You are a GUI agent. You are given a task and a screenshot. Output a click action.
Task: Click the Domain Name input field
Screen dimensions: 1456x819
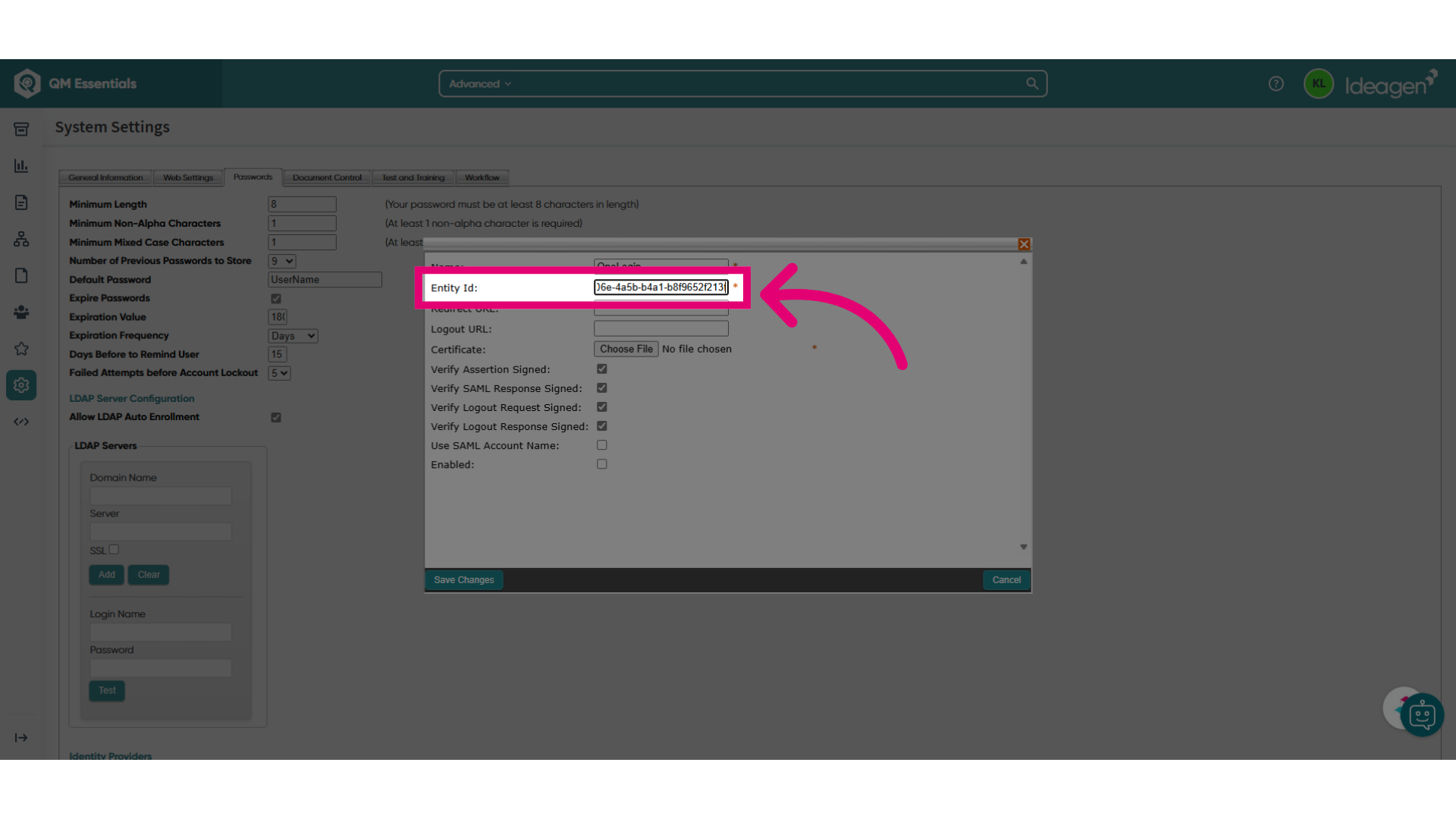tap(161, 496)
